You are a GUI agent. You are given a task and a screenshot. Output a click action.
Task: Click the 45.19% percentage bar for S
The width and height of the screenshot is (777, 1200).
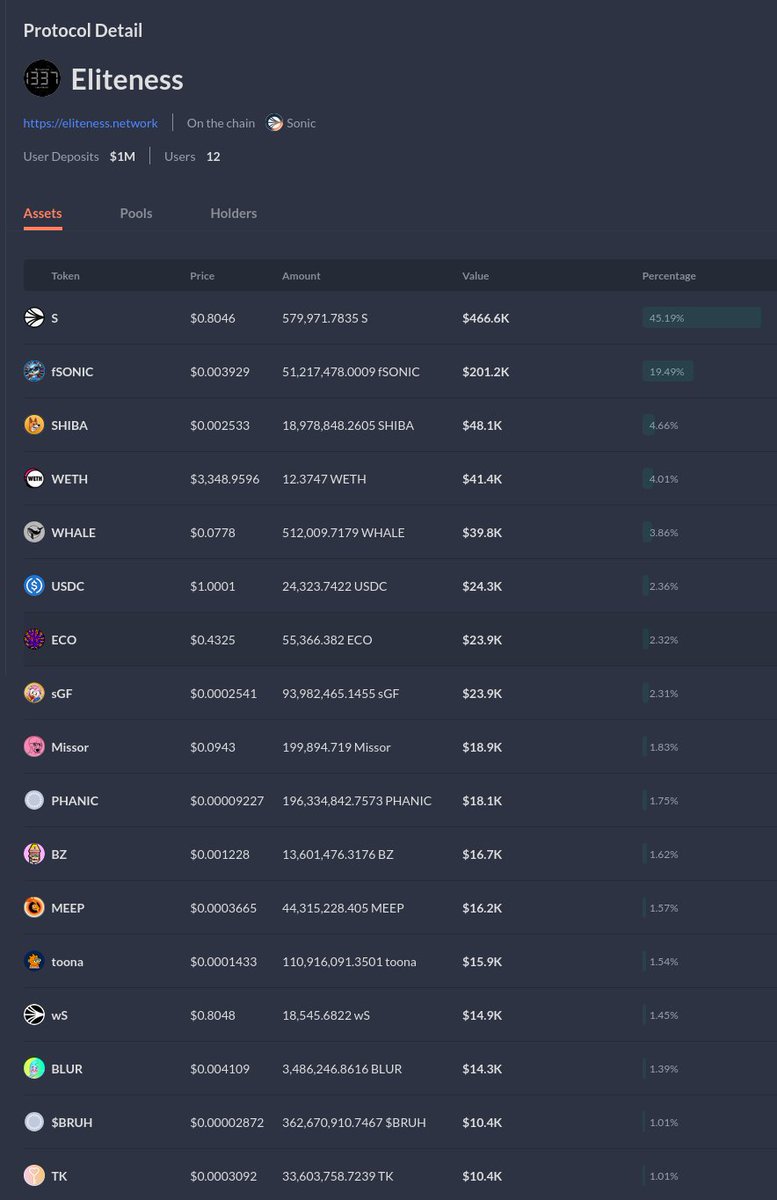tap(701, 318)
